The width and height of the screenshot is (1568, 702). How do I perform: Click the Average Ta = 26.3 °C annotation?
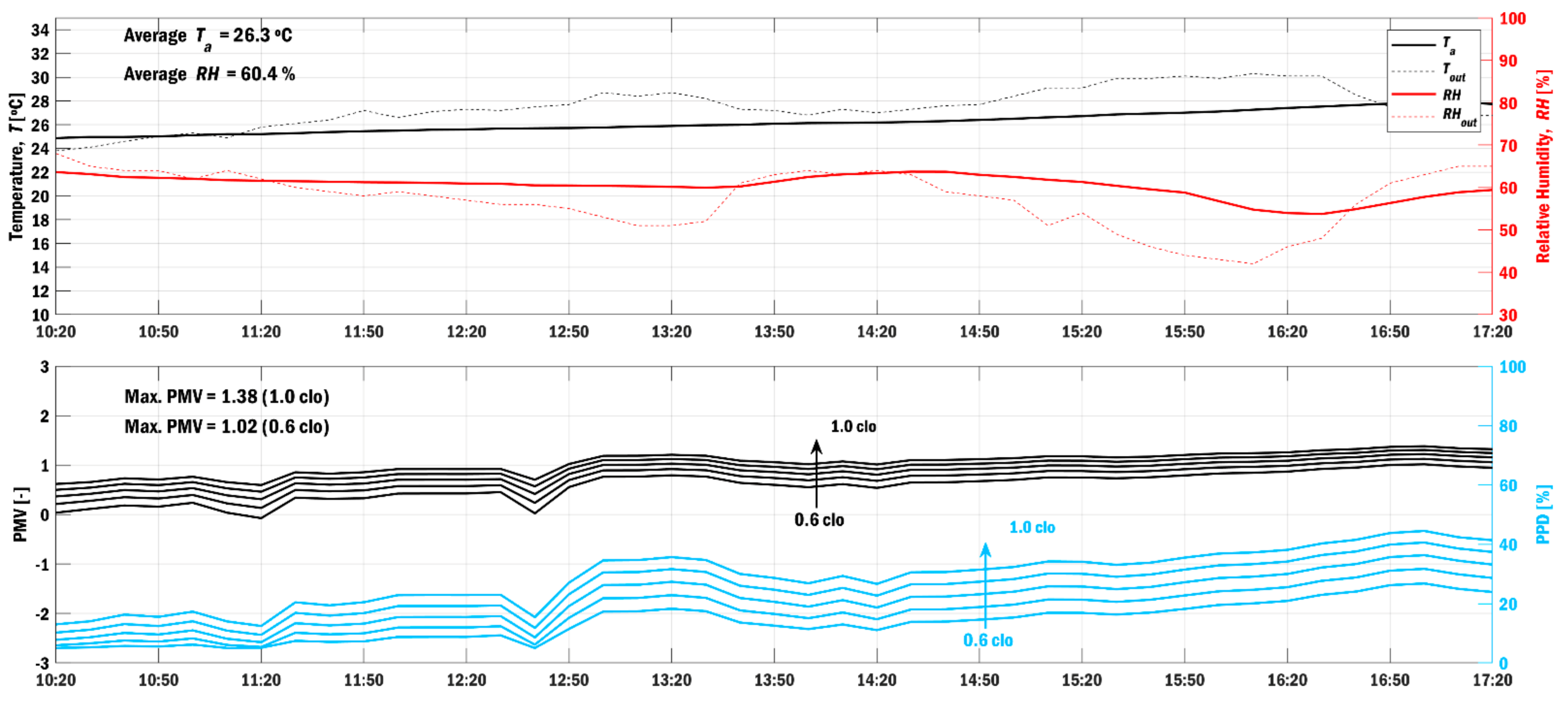point(207,36)
